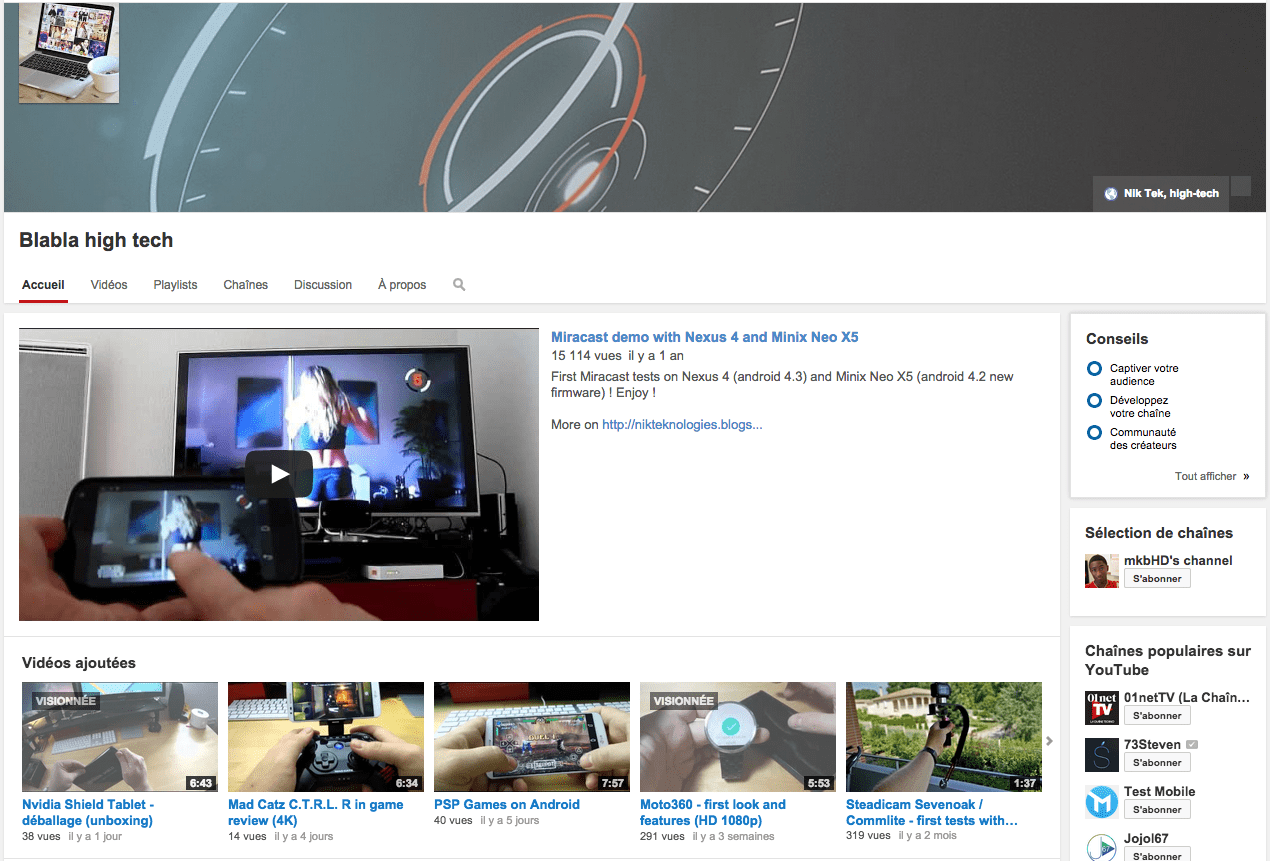This screenshot has height=861, width=1270.
Task: Switch to the Vidéos tab
Action: pos(109,285)
